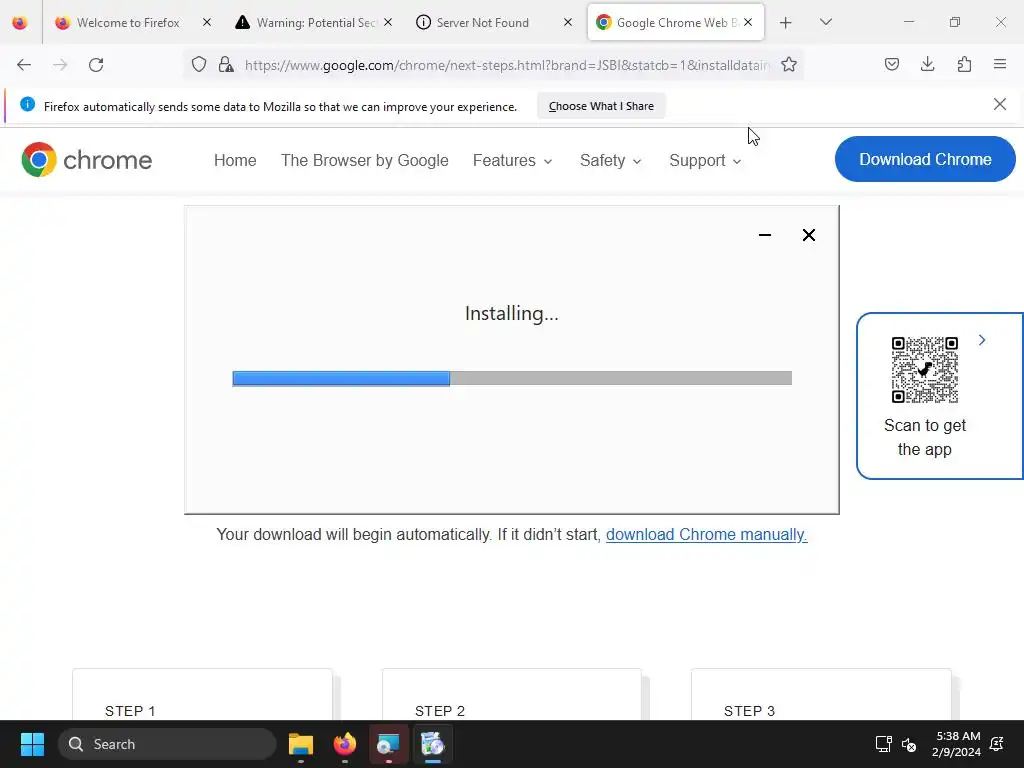This screenshot has width=1024, height=768.
Task: Expand the Features dropdown menu
Action: 513,161
